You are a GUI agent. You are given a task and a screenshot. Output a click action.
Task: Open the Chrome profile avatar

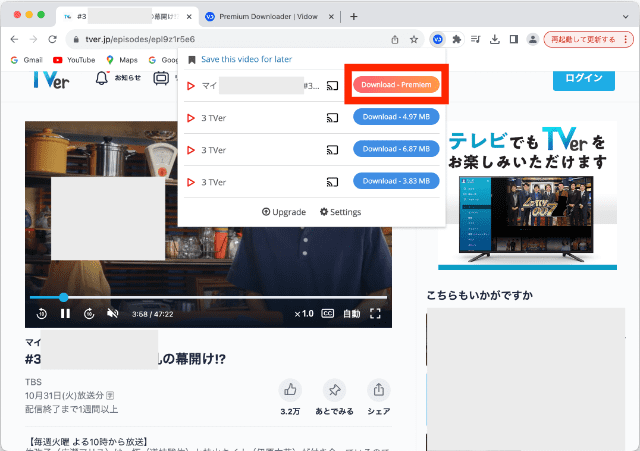[533, 39]
